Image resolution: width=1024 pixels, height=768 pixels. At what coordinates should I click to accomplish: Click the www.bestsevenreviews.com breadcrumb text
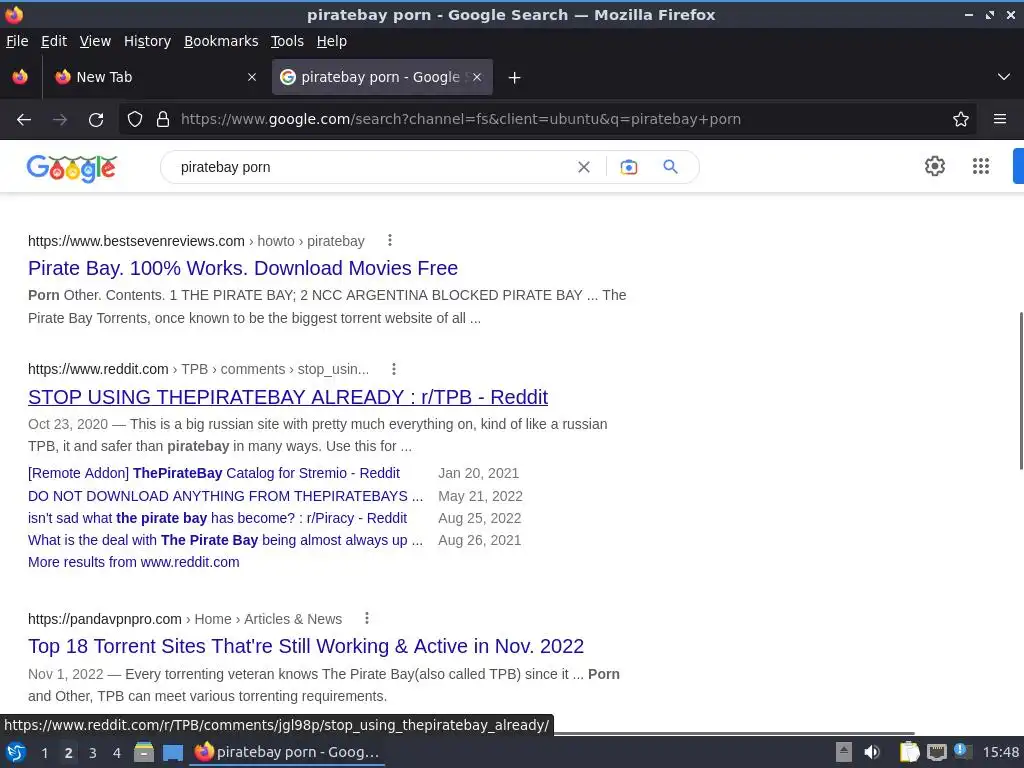pyautogui.click(x=136, y=241)
